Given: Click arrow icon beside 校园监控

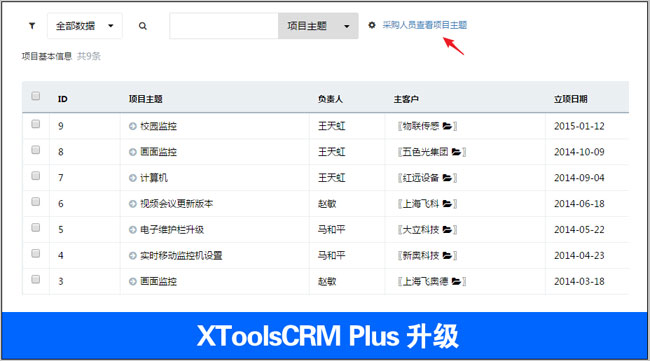Looking at the screenshot, I should coord(133,126).
